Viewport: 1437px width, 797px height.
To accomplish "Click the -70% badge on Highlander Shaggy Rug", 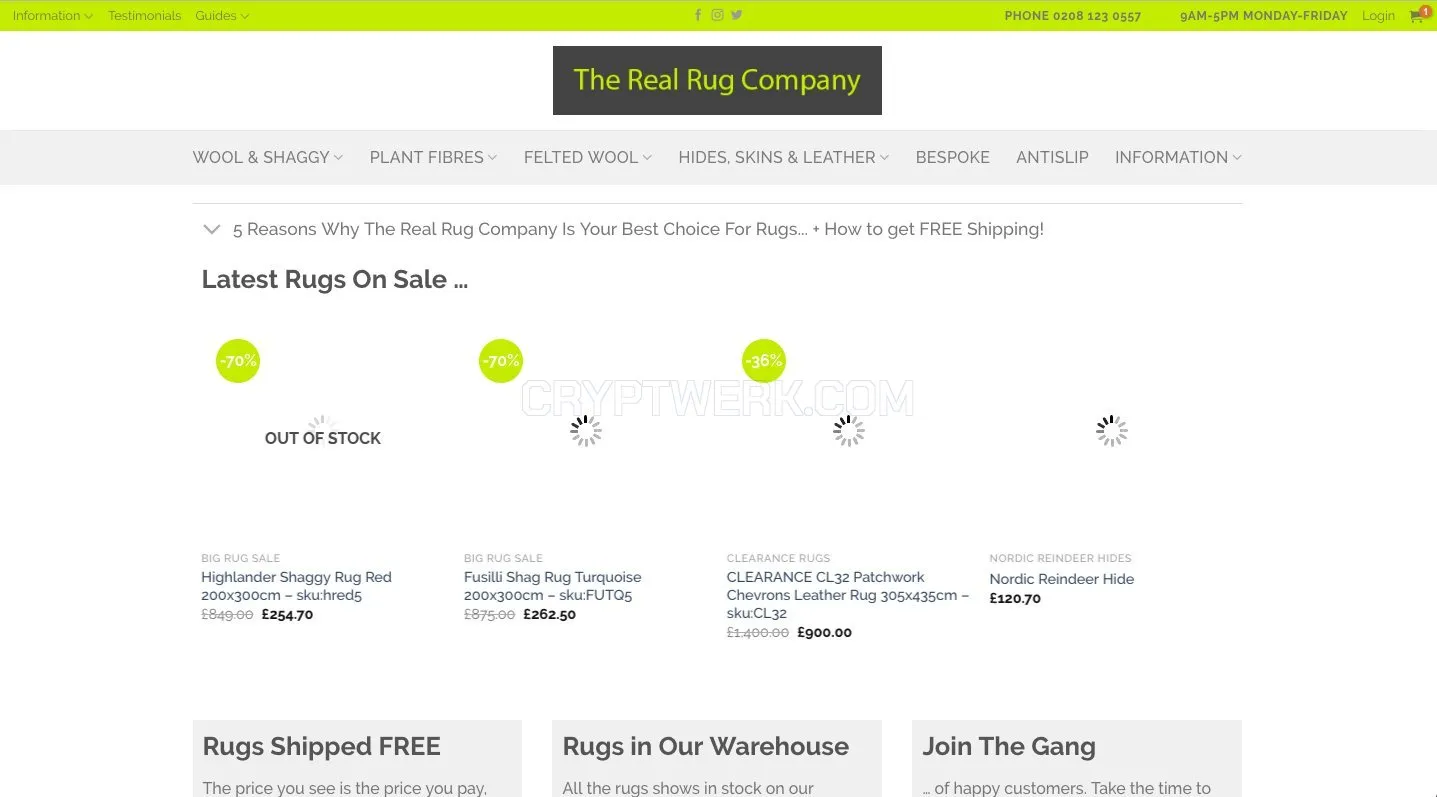I will 238,361.
